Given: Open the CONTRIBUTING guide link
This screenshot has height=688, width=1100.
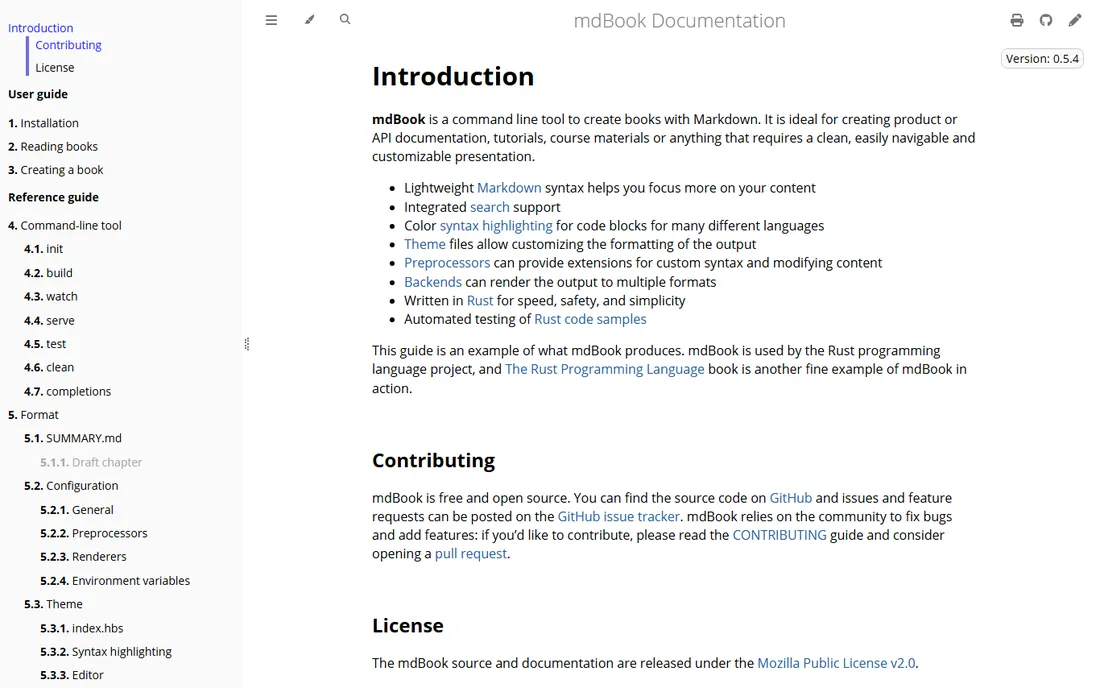Looking at the screenshot, I should click(779, 535).
